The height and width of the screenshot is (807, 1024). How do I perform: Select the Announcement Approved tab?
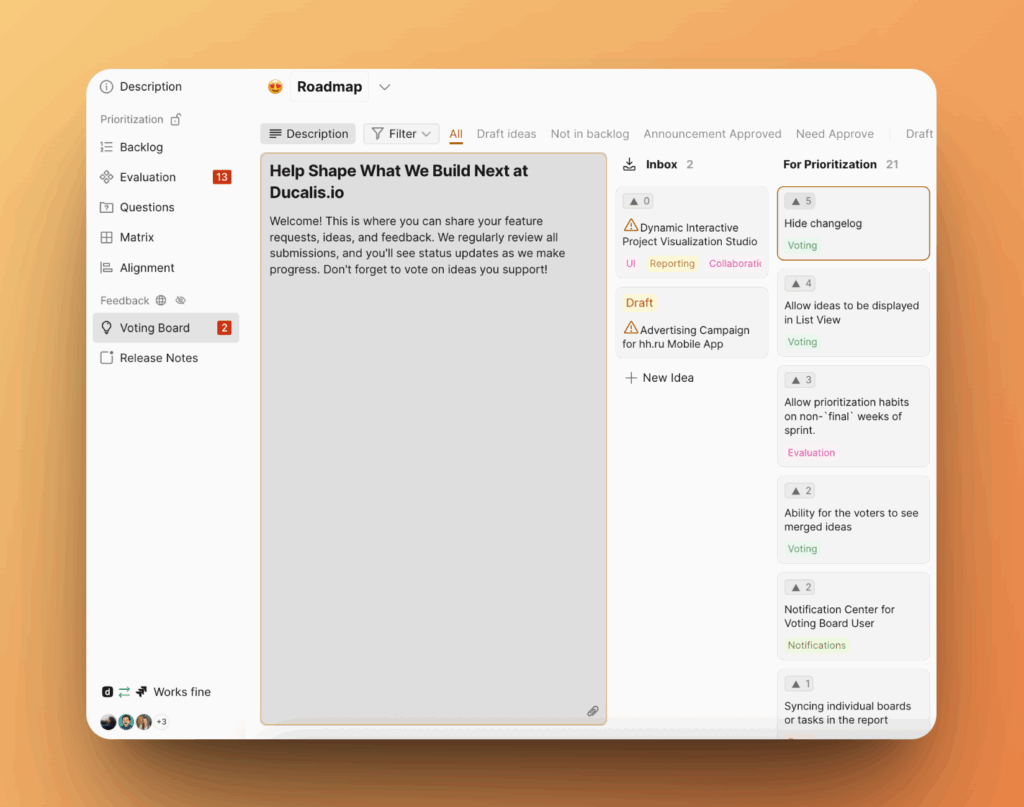click(712, 134)
